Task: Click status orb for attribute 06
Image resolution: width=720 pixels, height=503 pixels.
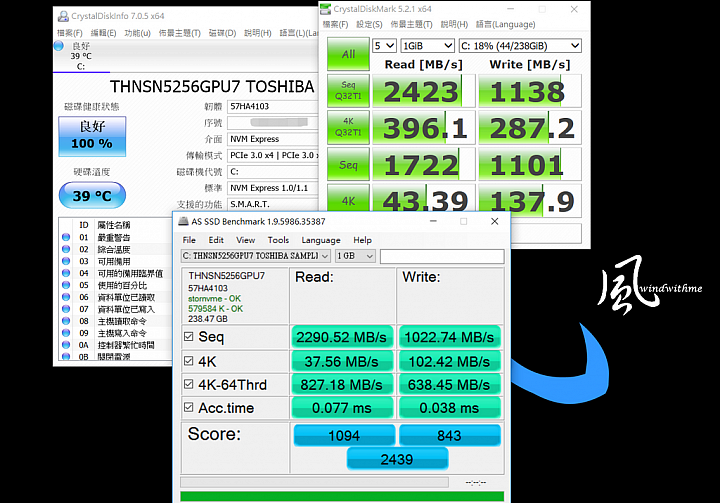Action: point(66,297)
